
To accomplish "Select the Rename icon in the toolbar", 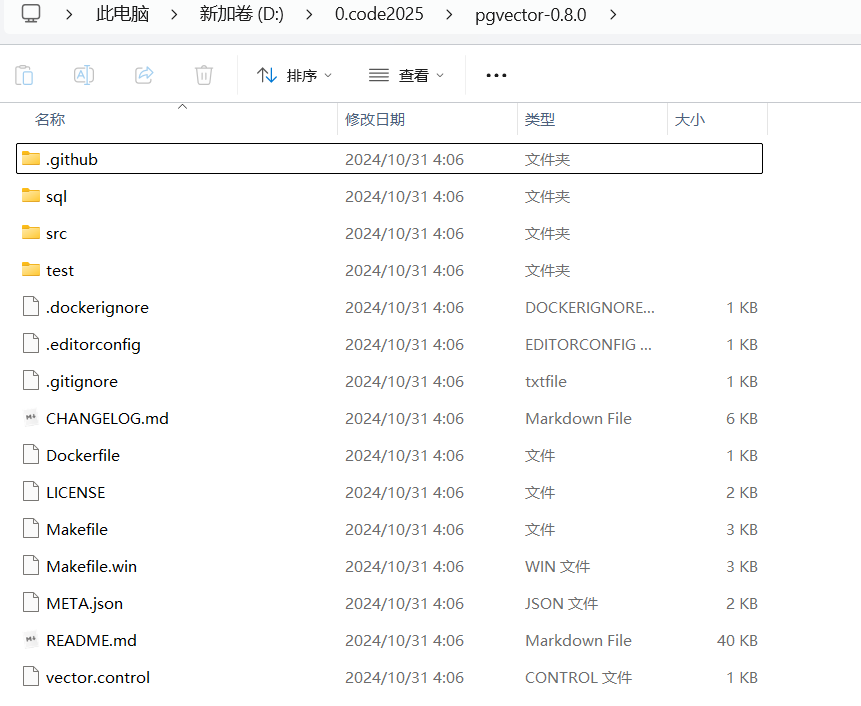I will click(x=84, y=74).
